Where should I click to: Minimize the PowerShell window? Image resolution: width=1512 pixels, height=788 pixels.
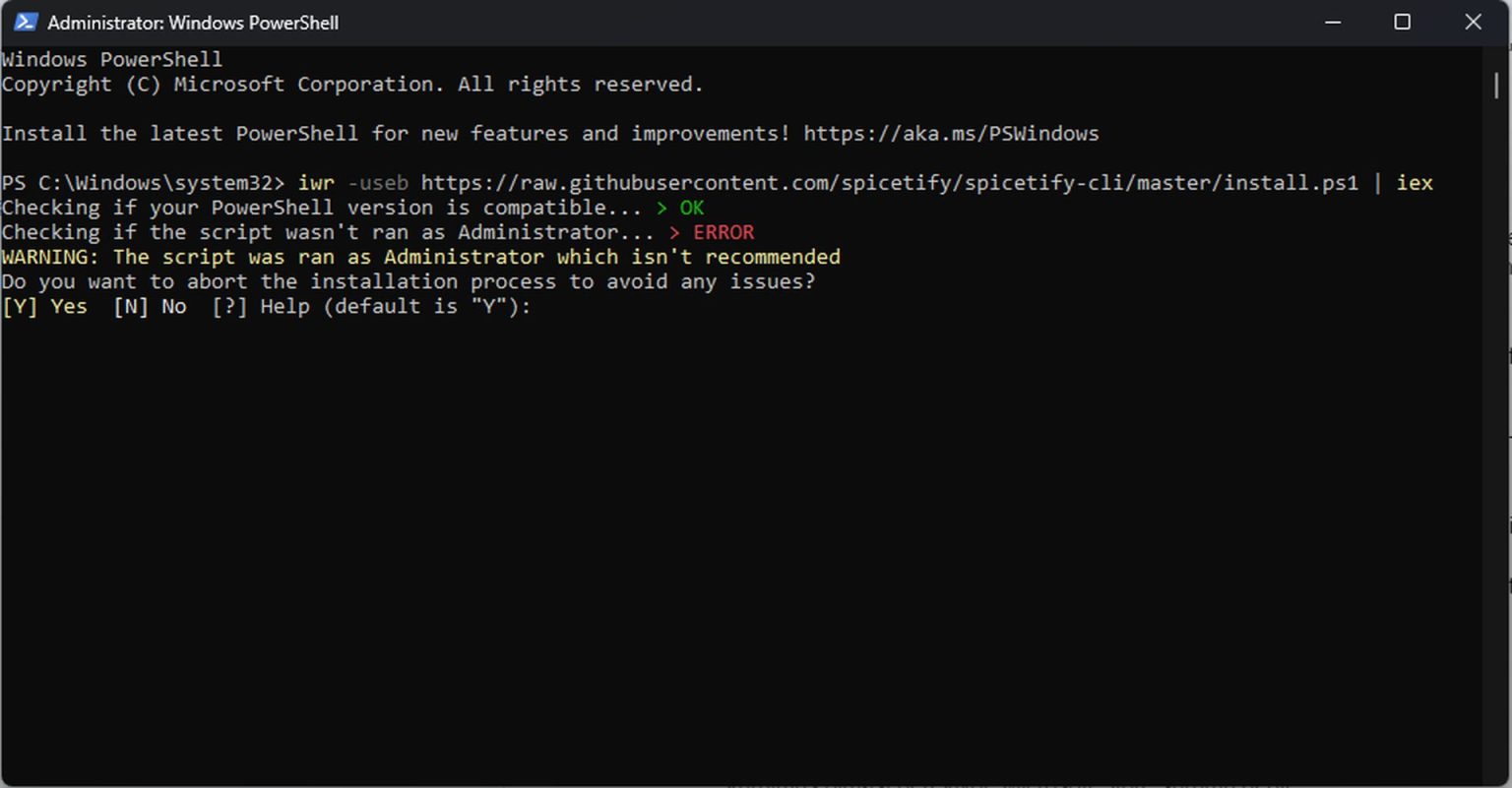[x=1333, y=22]
